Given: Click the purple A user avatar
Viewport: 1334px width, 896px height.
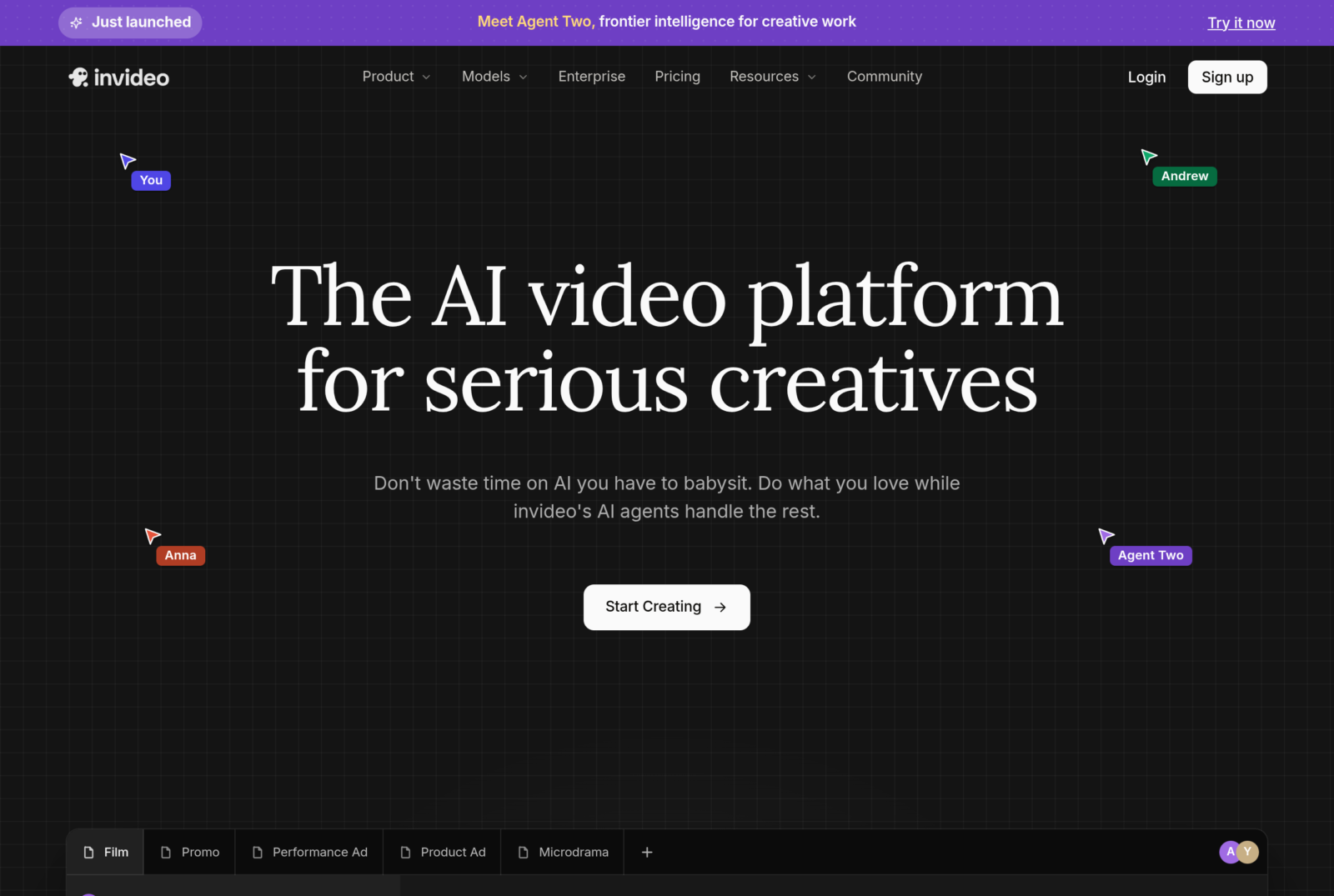Looking at the screenshot, I should [1230, 852].
